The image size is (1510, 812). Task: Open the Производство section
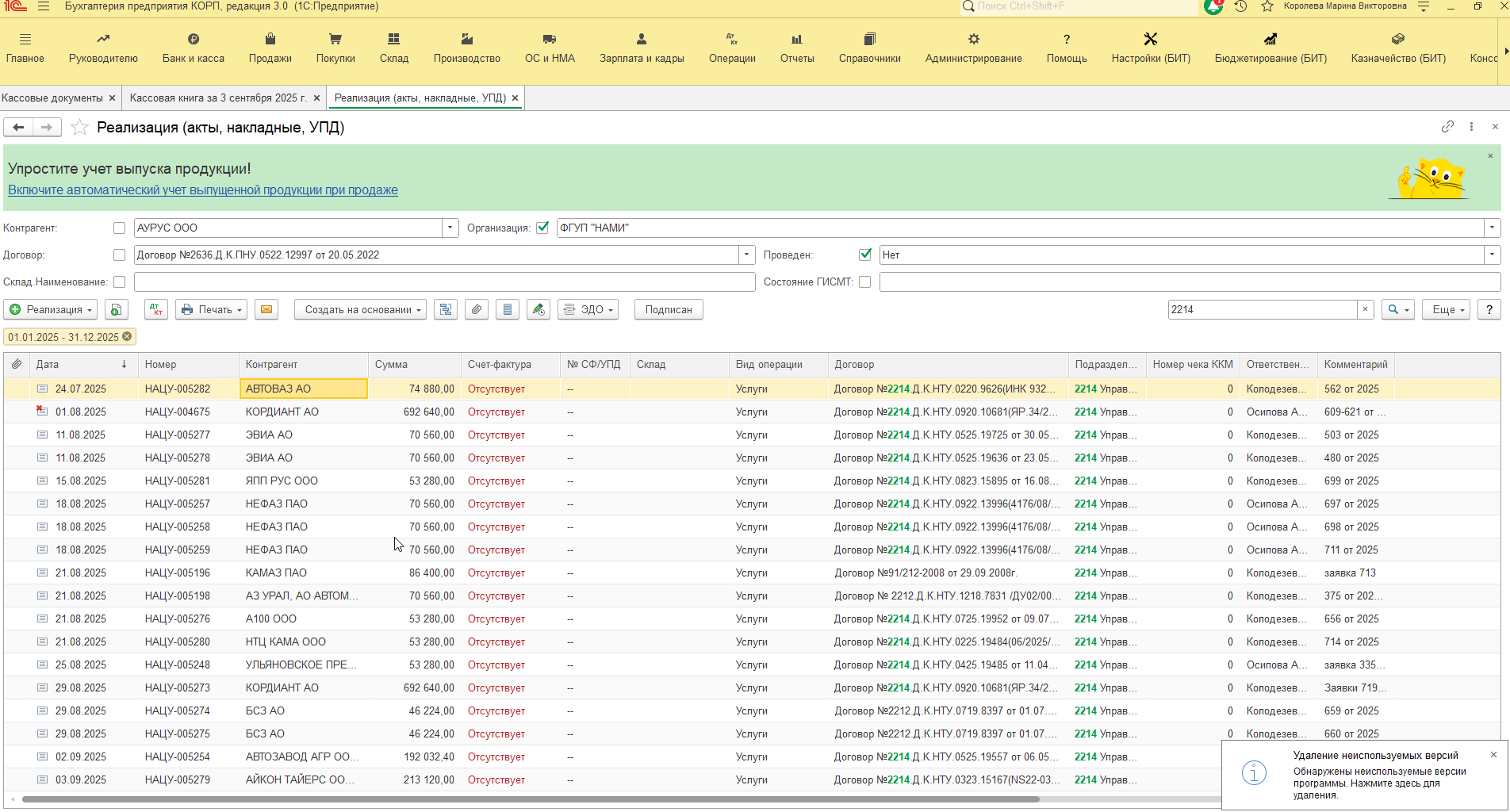pyautogui.click(x=467, y=48)
